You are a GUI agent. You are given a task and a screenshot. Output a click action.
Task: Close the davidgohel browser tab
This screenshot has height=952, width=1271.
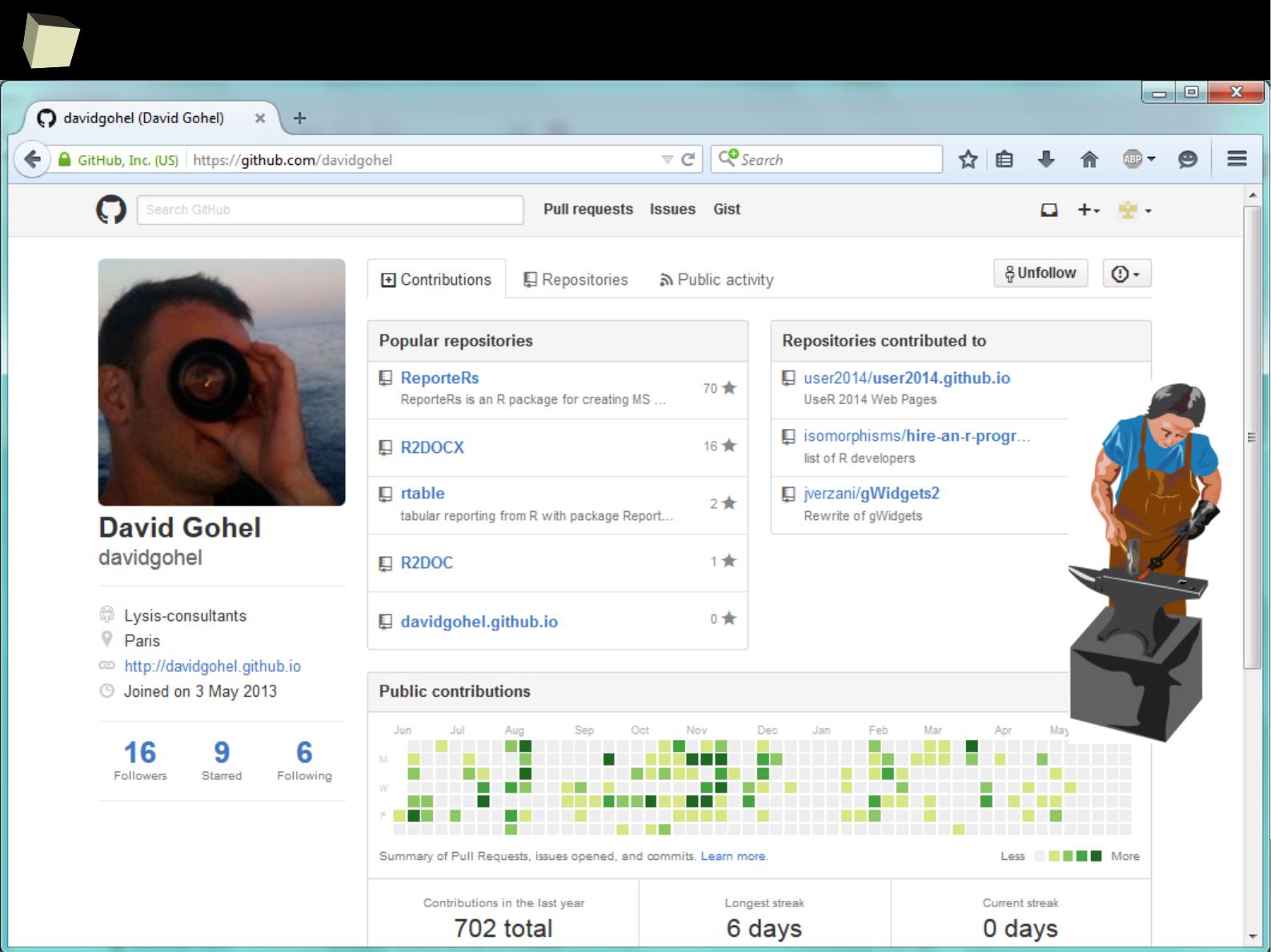tap(260, 118)
